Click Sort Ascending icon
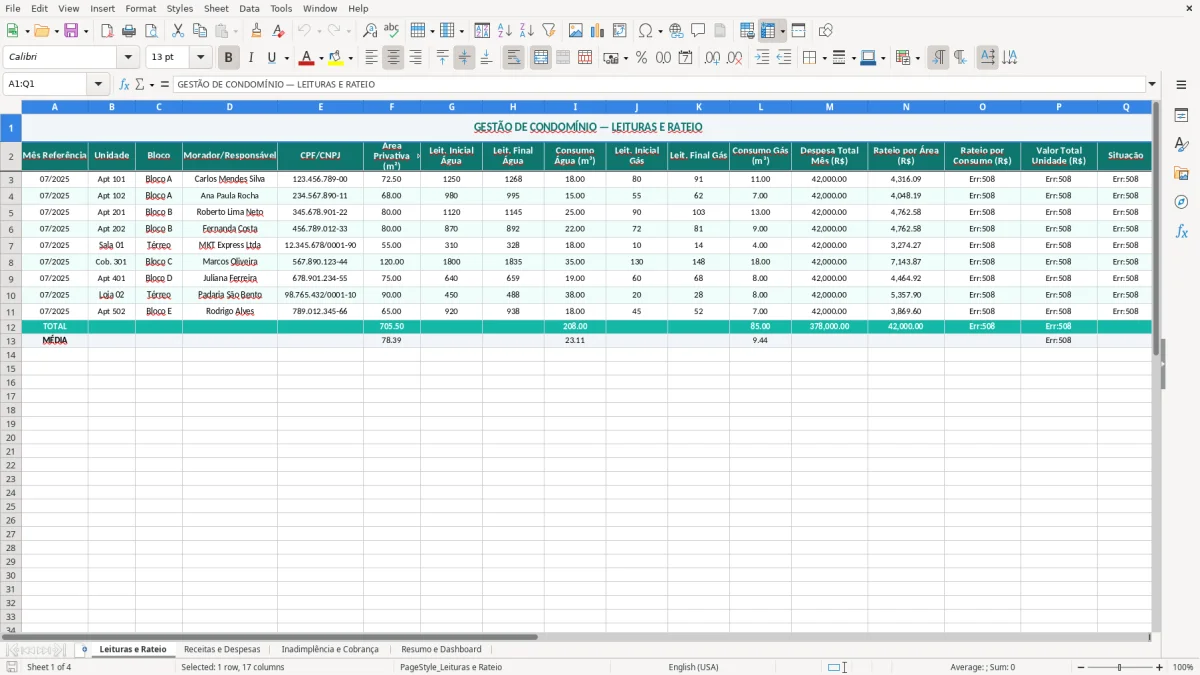This screenshot has height=675, width=1200. point(505,31)
